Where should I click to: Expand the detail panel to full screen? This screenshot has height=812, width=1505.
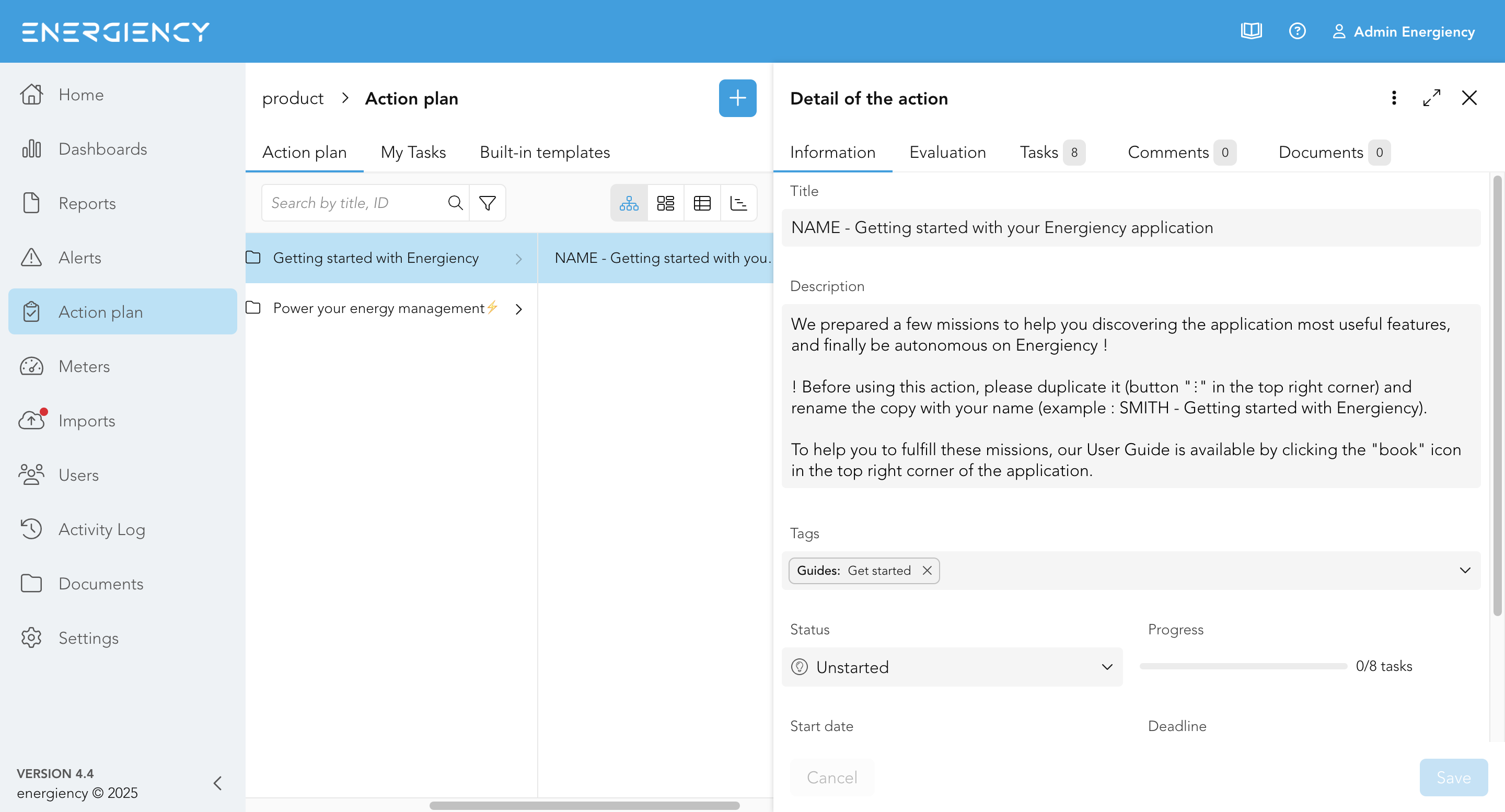(1431, 98)
